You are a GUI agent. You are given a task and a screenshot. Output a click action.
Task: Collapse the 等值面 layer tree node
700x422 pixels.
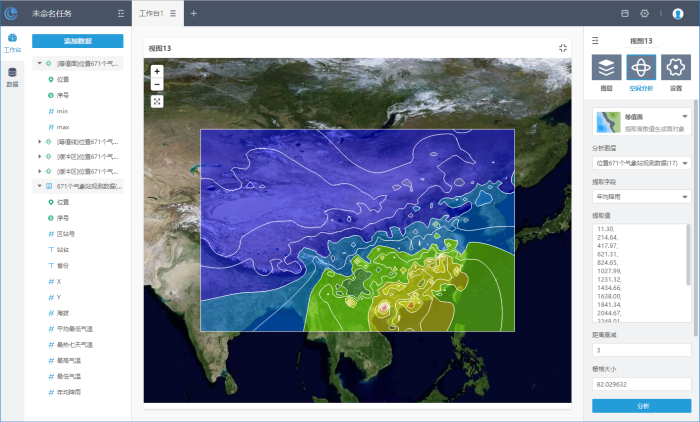coord(40,63)
